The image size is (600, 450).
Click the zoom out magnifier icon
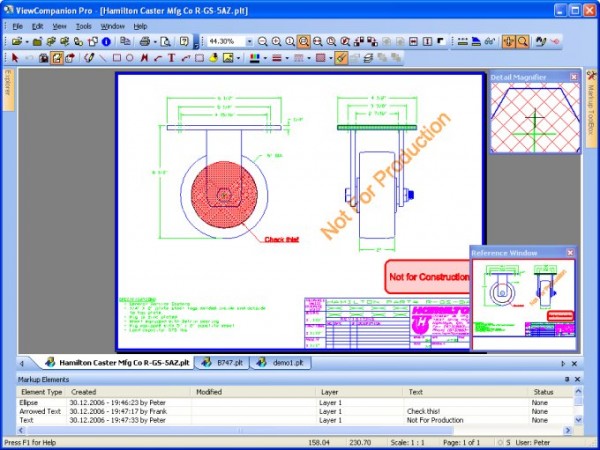point(263,42)
